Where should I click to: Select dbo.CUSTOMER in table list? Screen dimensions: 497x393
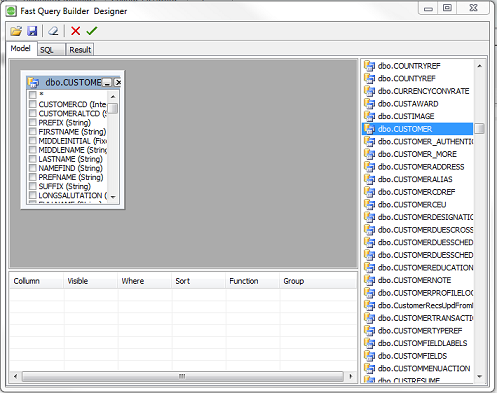point(418,129)
